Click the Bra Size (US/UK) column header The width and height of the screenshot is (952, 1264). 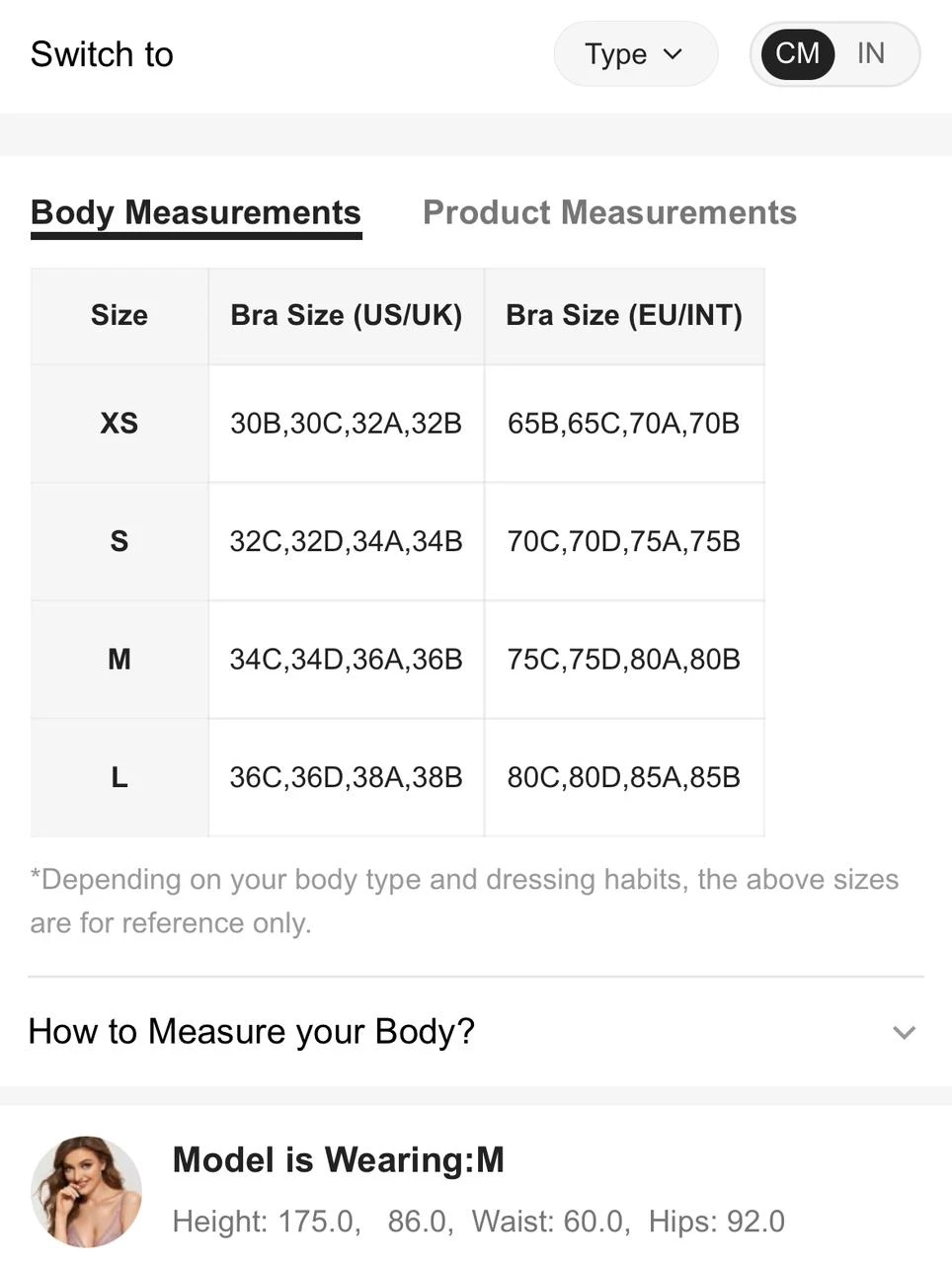pos(346,315)
